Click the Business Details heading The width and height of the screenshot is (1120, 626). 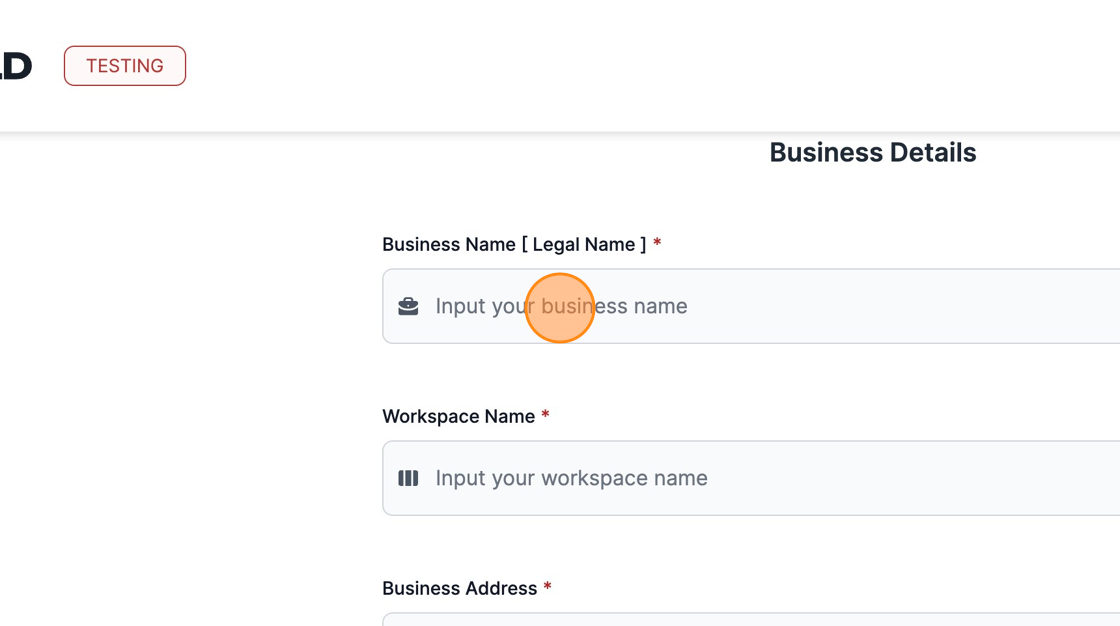click(x=872, y=153)
